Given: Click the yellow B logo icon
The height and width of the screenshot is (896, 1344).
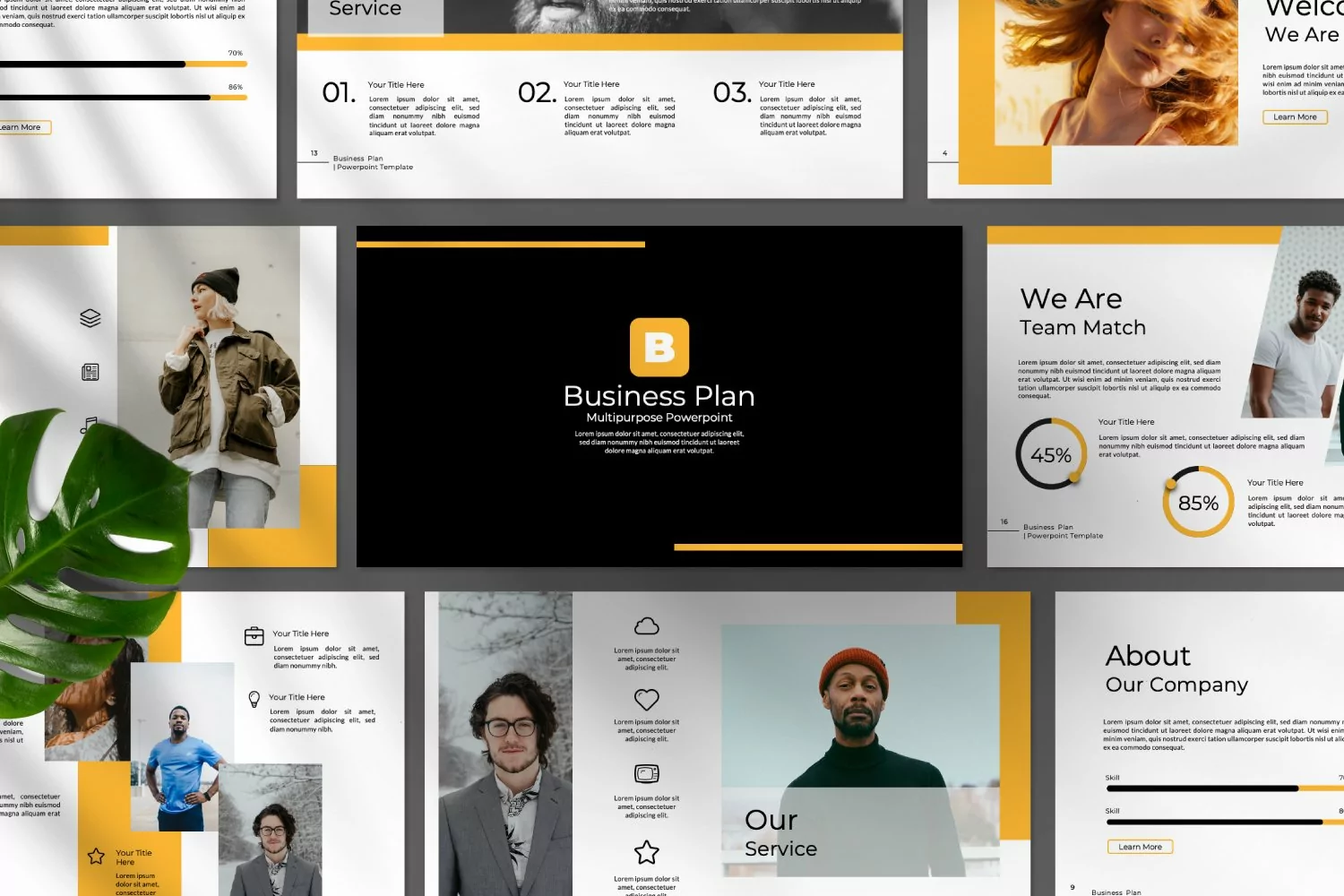Looking at the screenshot, I should [659, 347].
